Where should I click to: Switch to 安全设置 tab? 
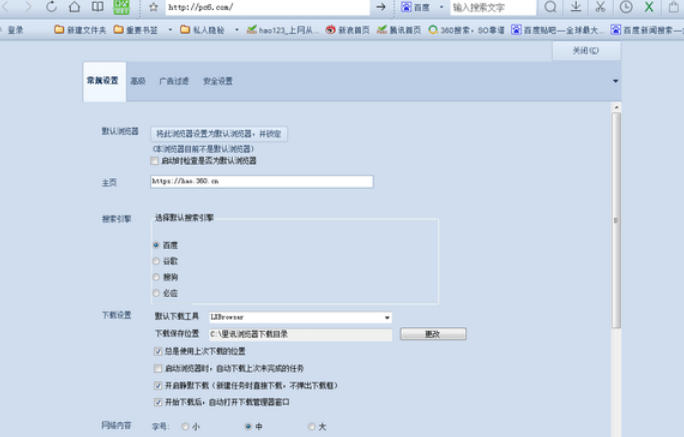218,81
